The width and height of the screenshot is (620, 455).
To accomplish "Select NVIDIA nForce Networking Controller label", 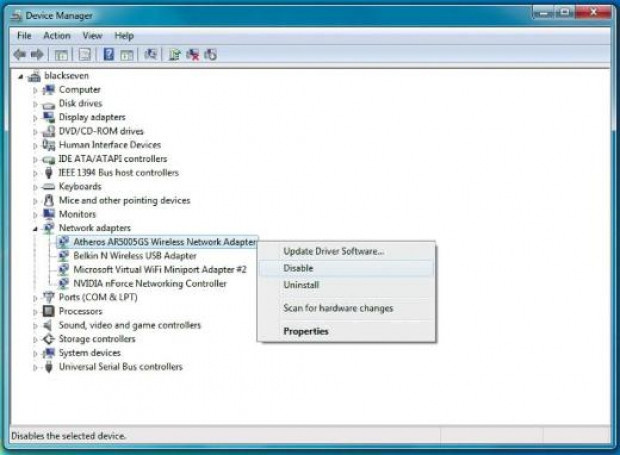I will click(x=150, y=283).
